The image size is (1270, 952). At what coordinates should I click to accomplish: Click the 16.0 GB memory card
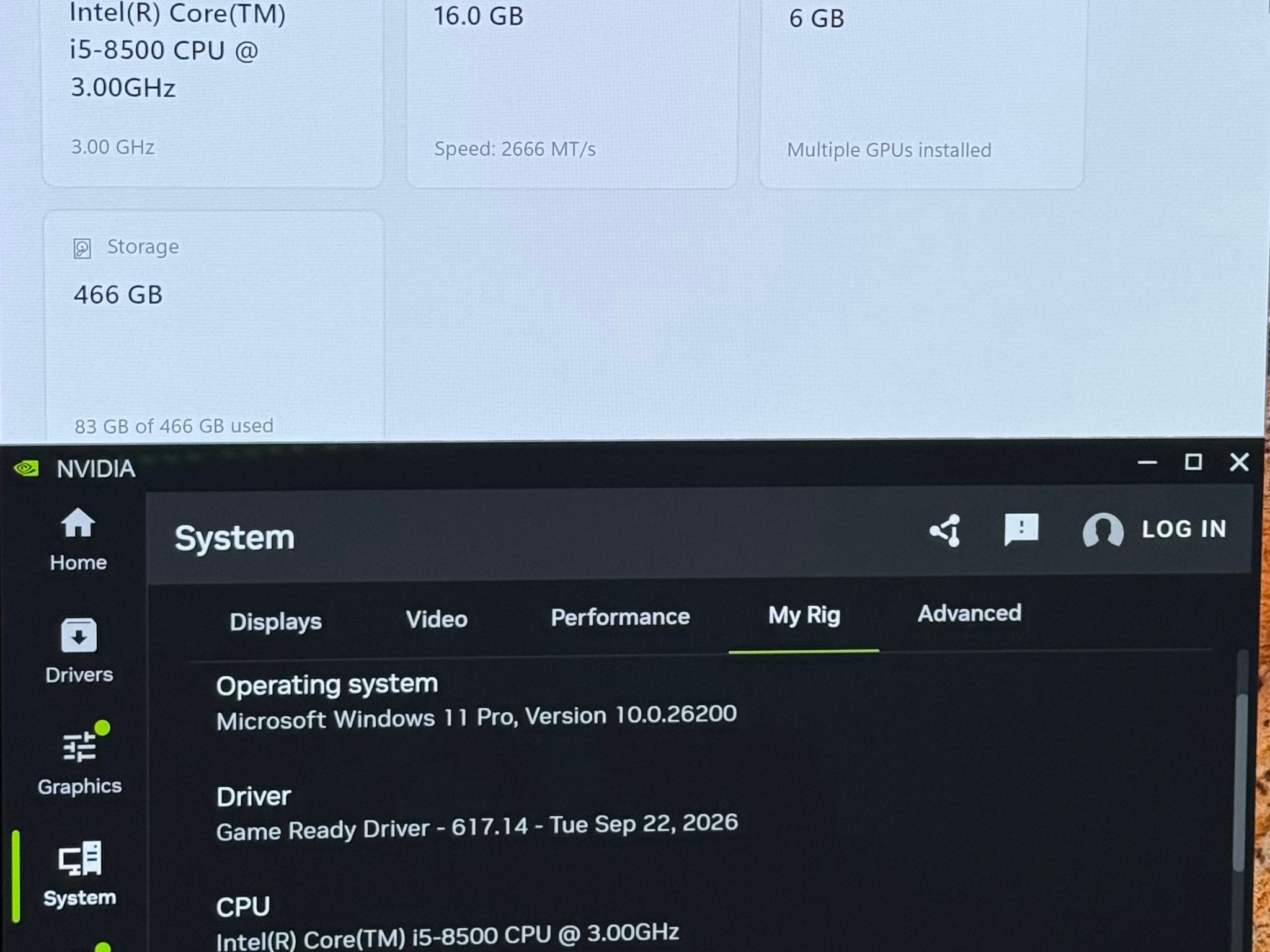coord(572,93)
